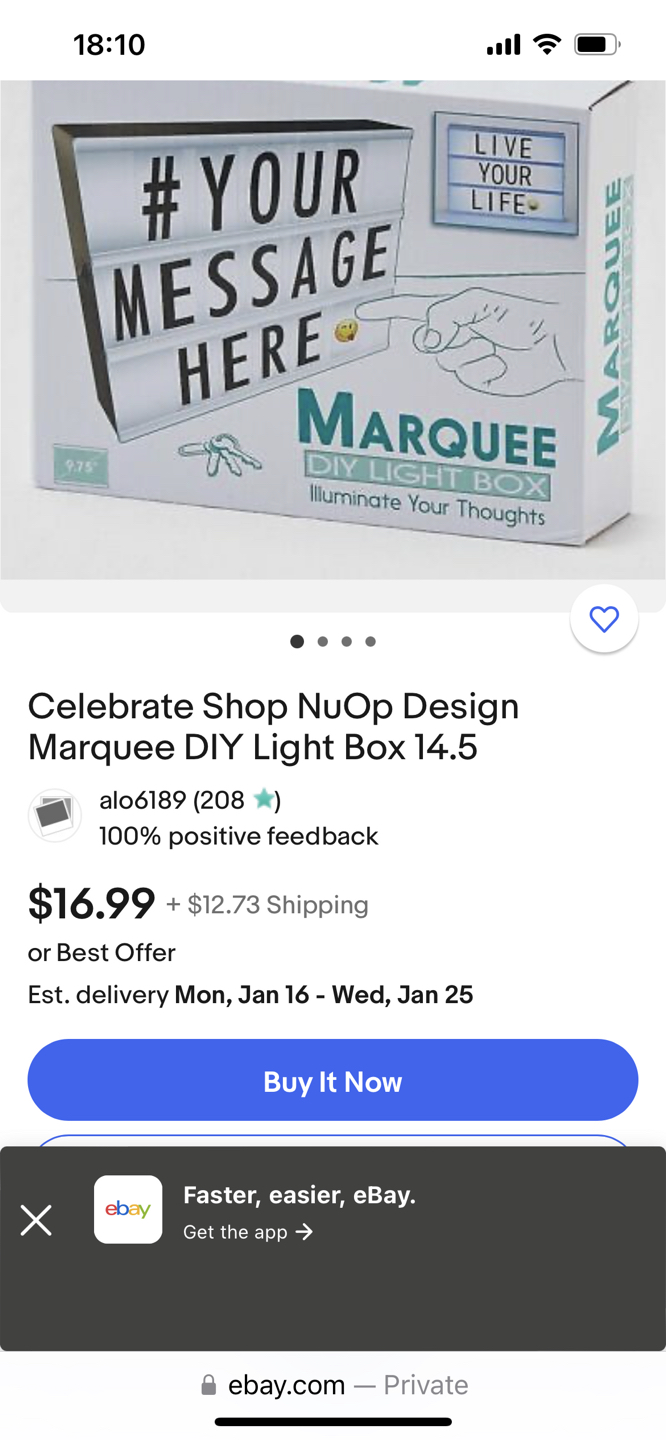Tap the Celebrate Shop NuOp Design title
Image resolution: width=666 pixels, height=1440 pixels.
(273, 726)
